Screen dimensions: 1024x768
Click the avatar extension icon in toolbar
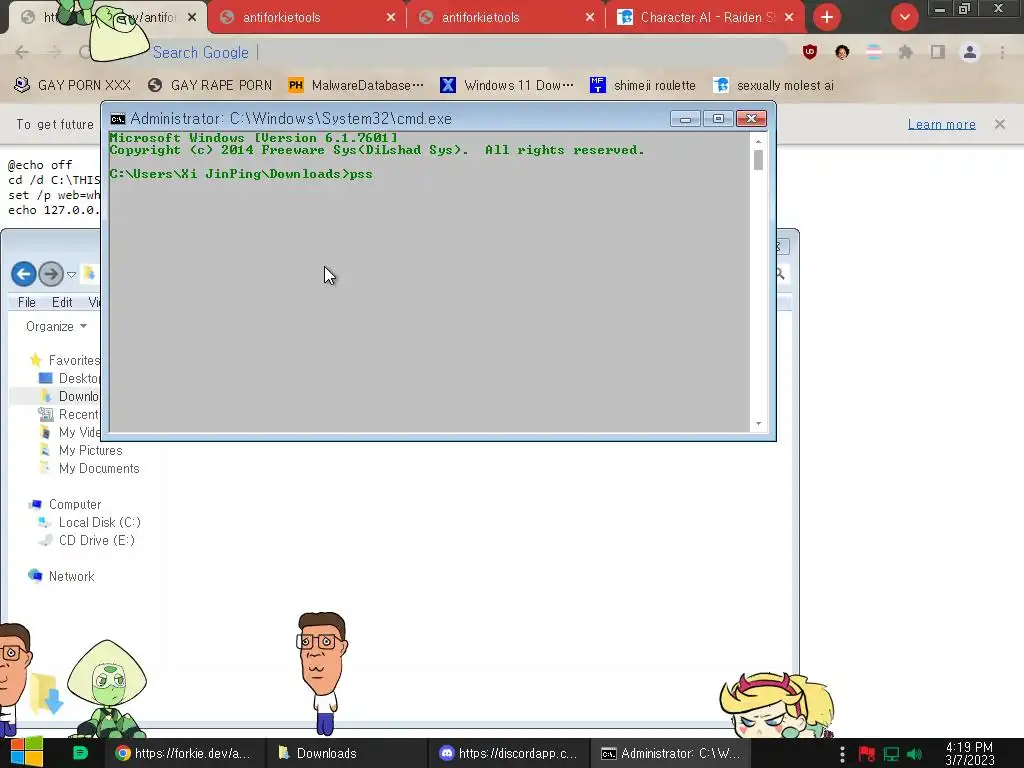(x=842, y=52)
